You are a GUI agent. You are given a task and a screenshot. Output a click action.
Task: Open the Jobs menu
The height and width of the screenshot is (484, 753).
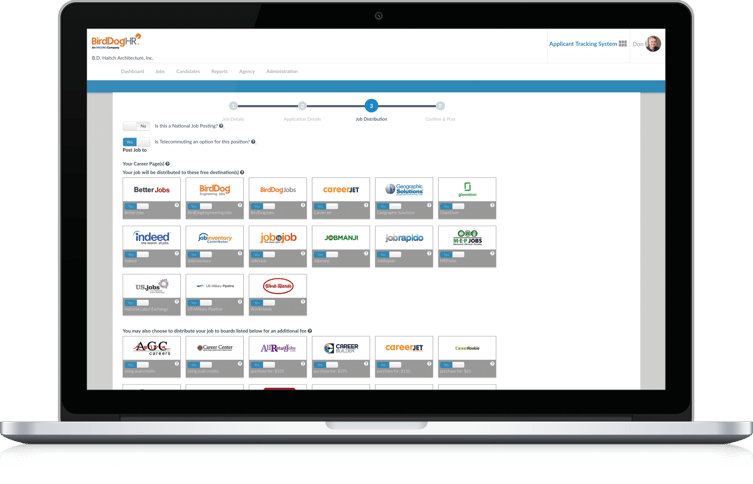[160, 72]
